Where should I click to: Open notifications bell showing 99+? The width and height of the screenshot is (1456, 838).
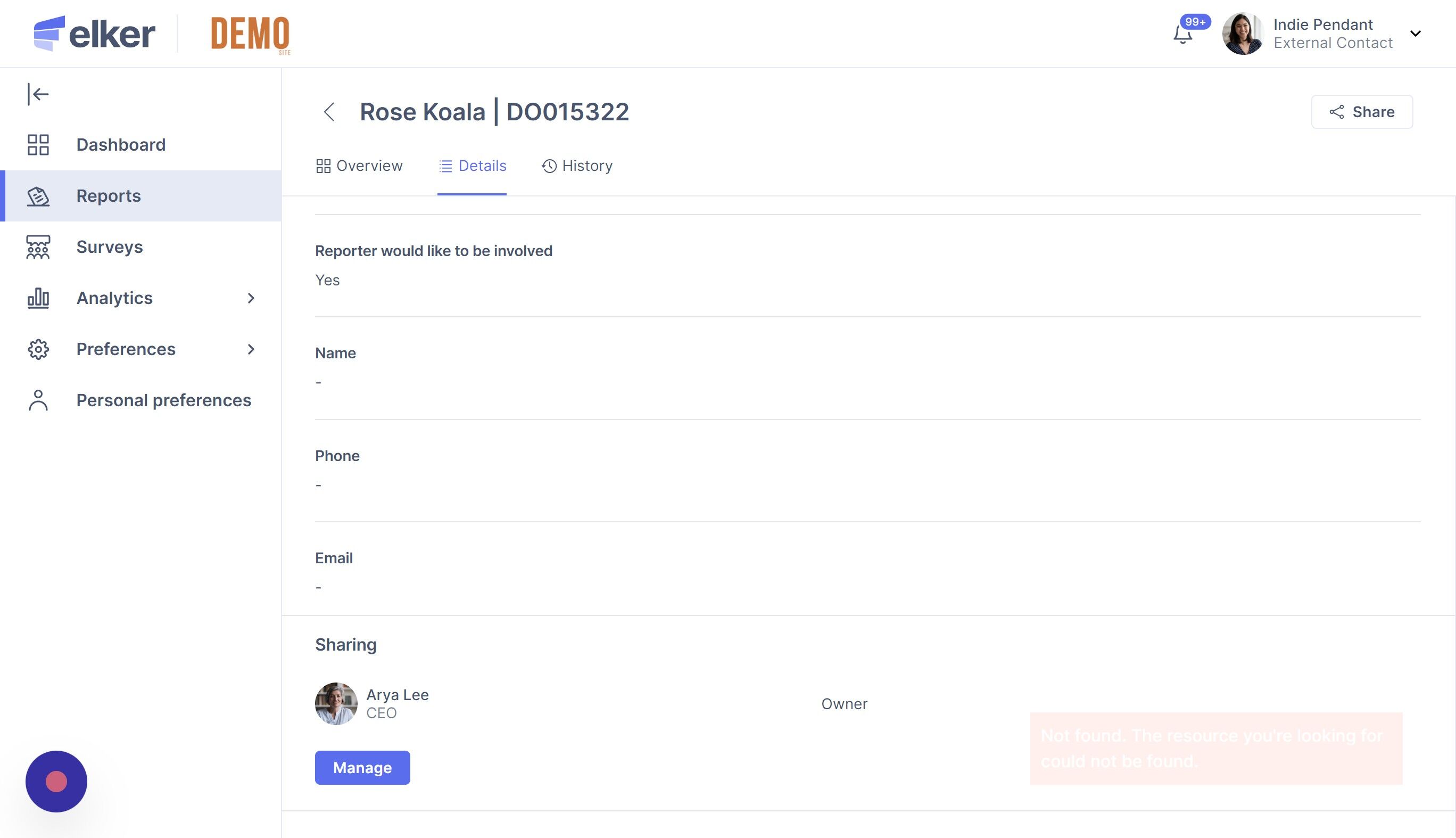1182,35
